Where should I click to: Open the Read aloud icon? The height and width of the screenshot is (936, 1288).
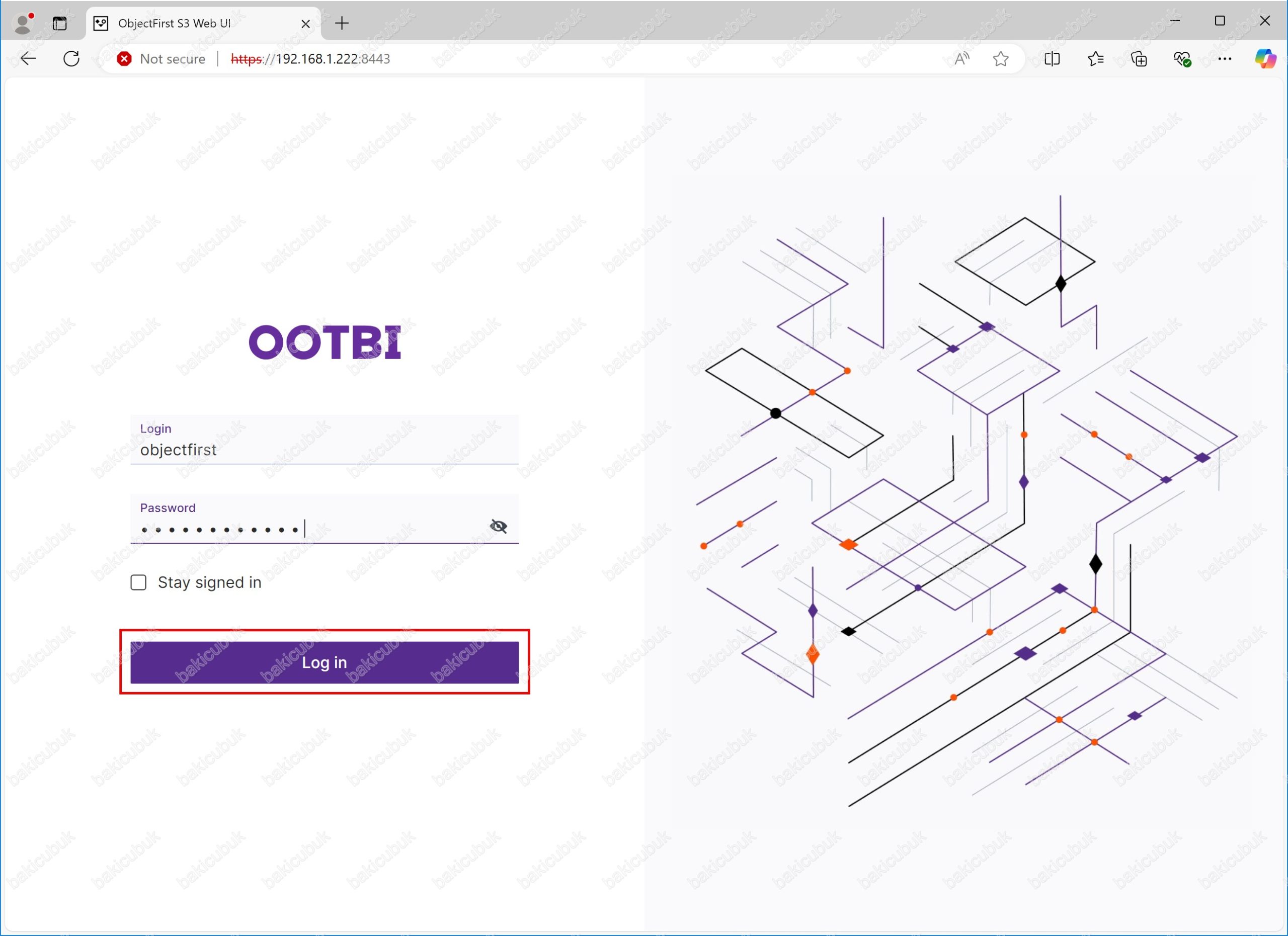click(961, 58)
